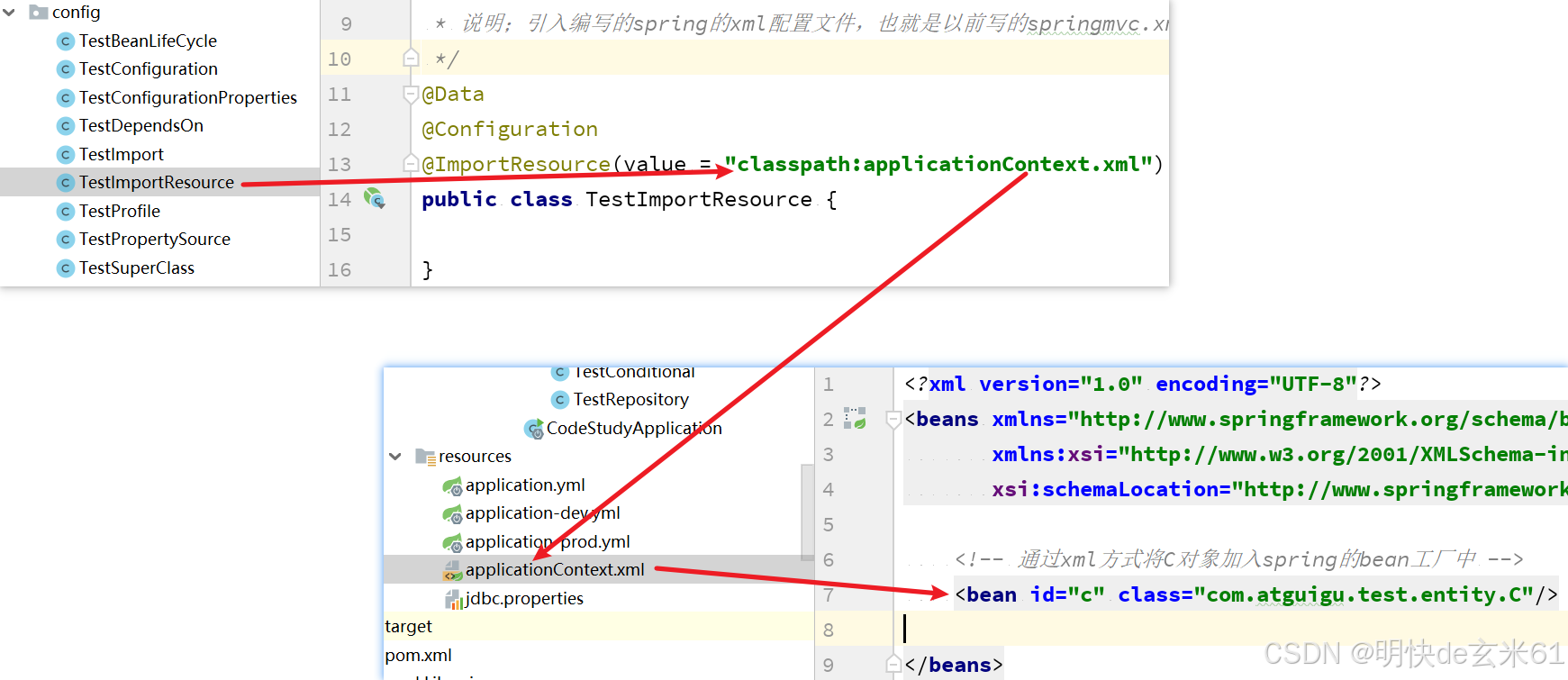
Task: Click the project tree vertical scrollbar
Action: click(x=807, y=512)
